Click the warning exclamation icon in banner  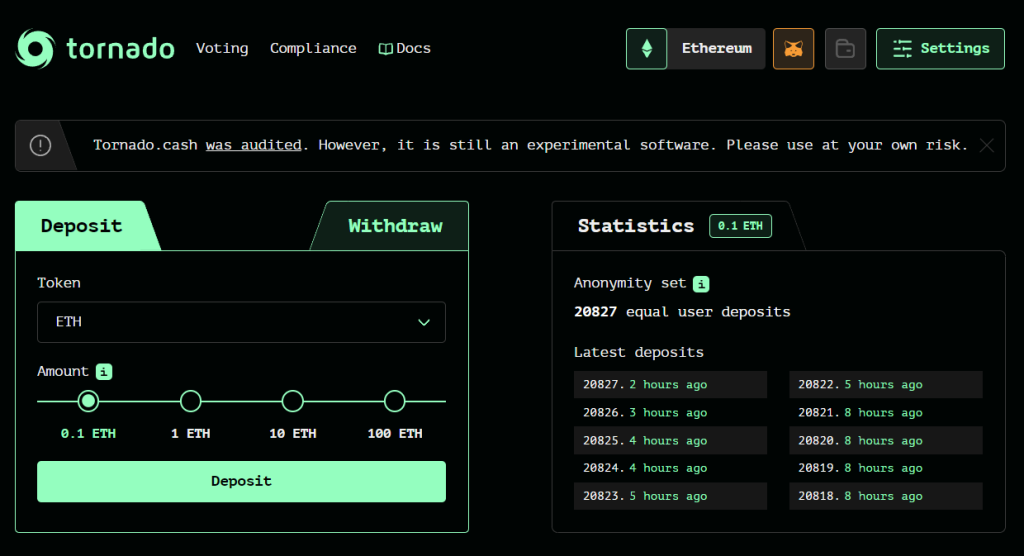40,145
